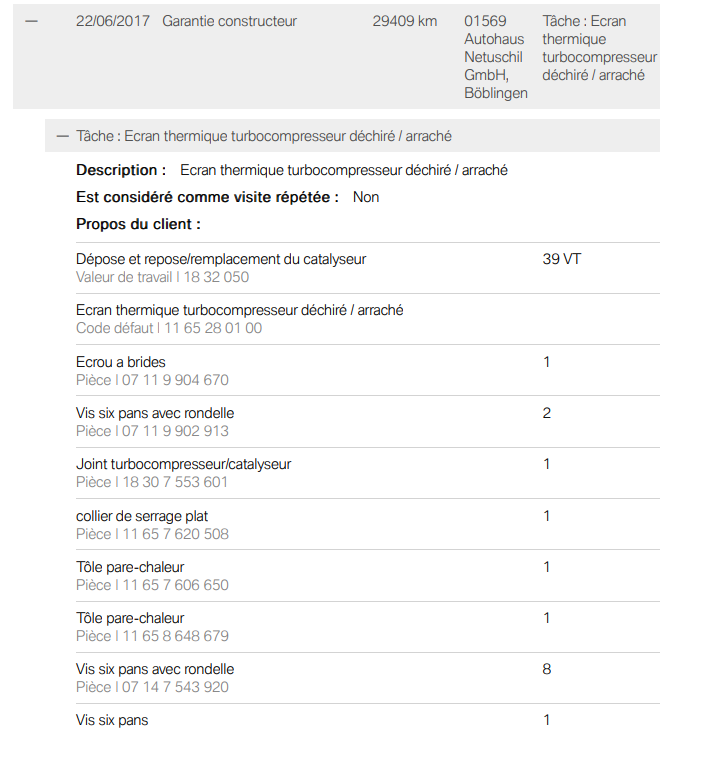The width and height of the screenshot is (710, 765).
Task: Click the Garantie constructeur label
Action: (x=229, y=21)
